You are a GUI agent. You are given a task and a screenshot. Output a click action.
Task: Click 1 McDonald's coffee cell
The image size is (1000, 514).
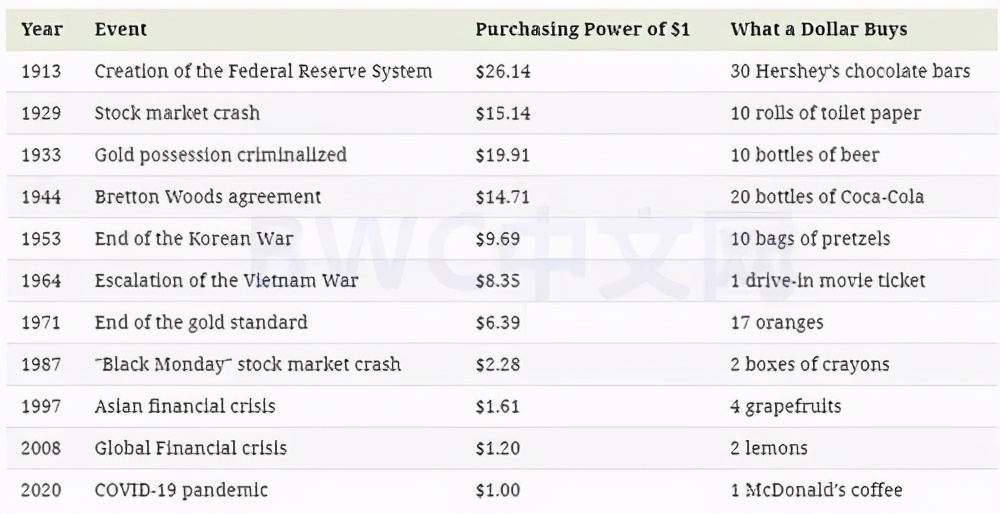click(816, 491)
